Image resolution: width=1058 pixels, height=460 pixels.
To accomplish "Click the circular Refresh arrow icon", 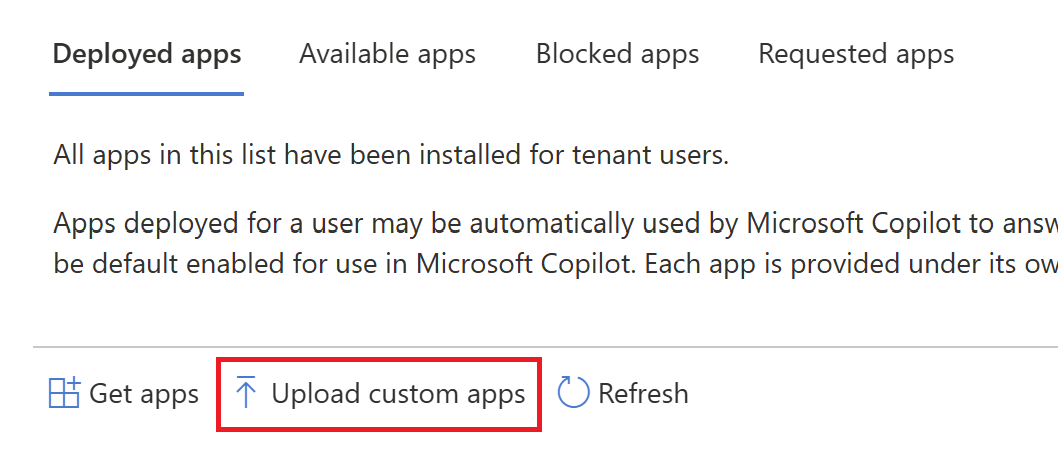I will 573,393.
